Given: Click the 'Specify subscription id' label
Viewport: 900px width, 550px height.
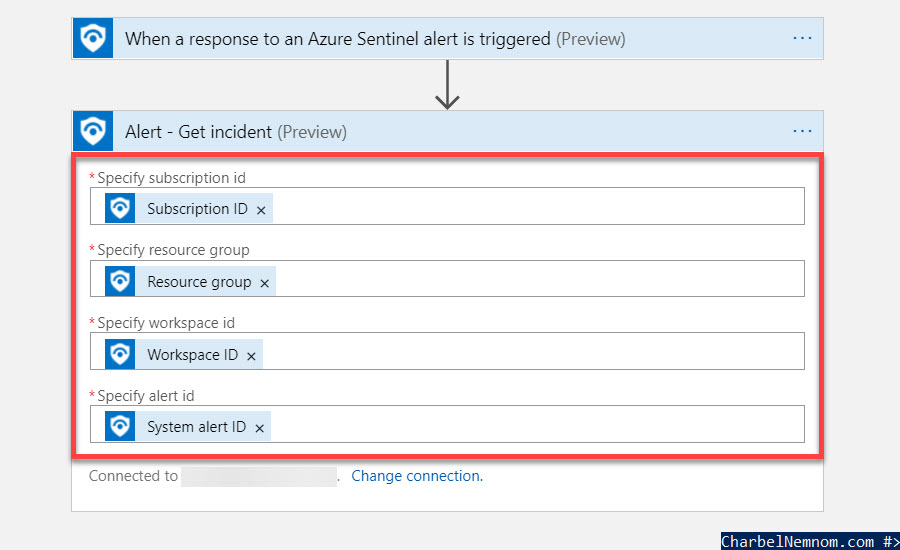Looking at the screenshot, I should click(x=171, y=178).
